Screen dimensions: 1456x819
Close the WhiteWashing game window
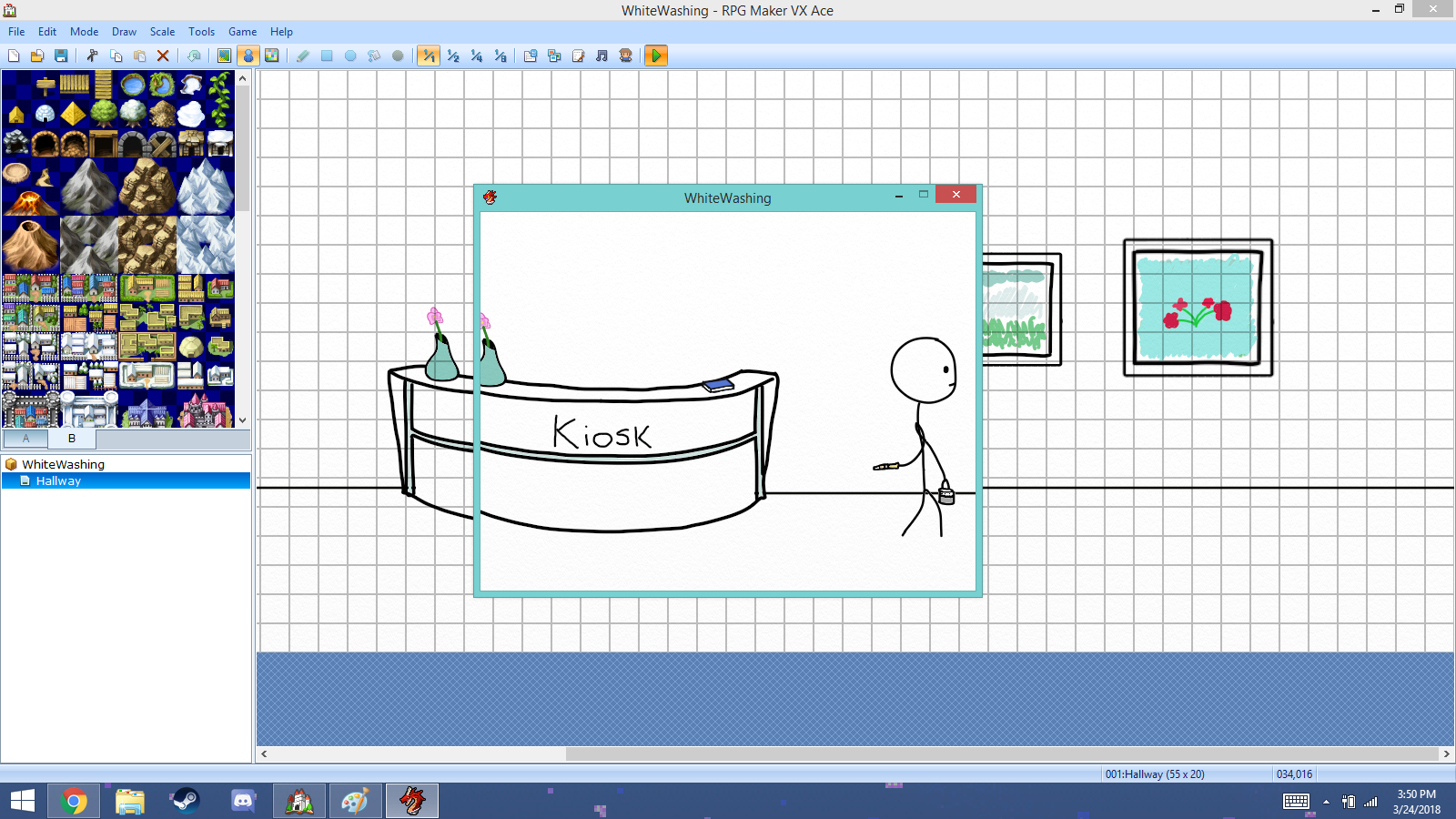[955, 194]
